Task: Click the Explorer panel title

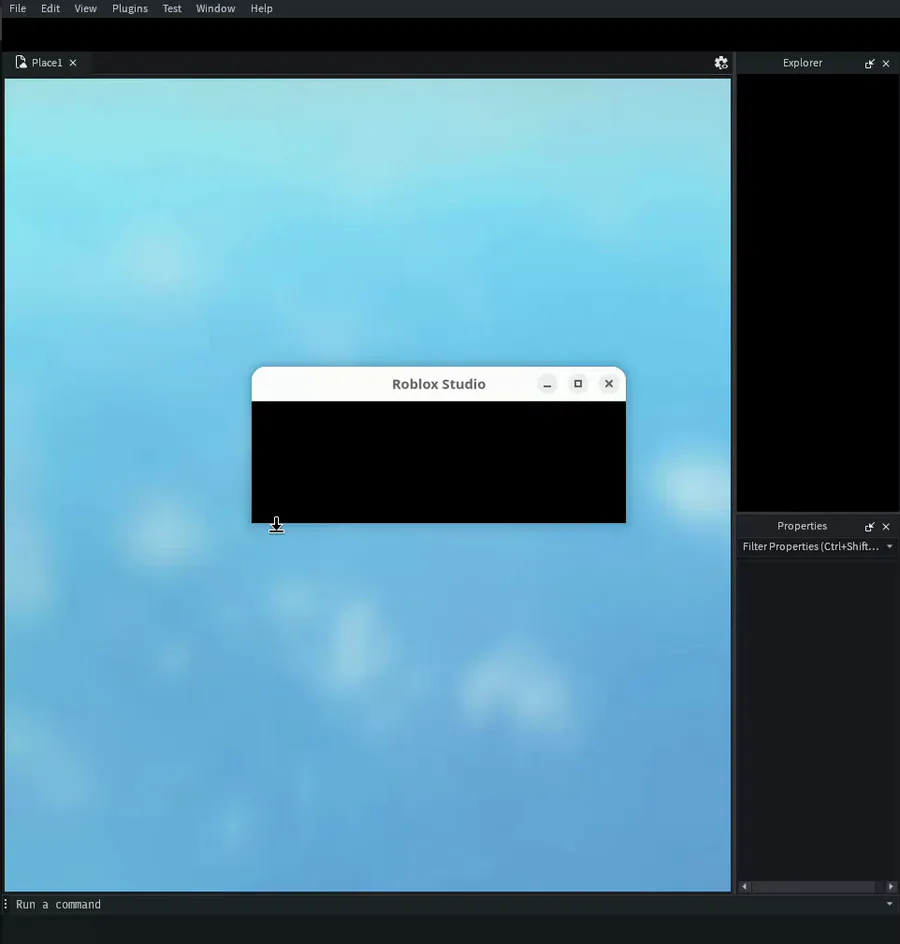Action: 802,63
